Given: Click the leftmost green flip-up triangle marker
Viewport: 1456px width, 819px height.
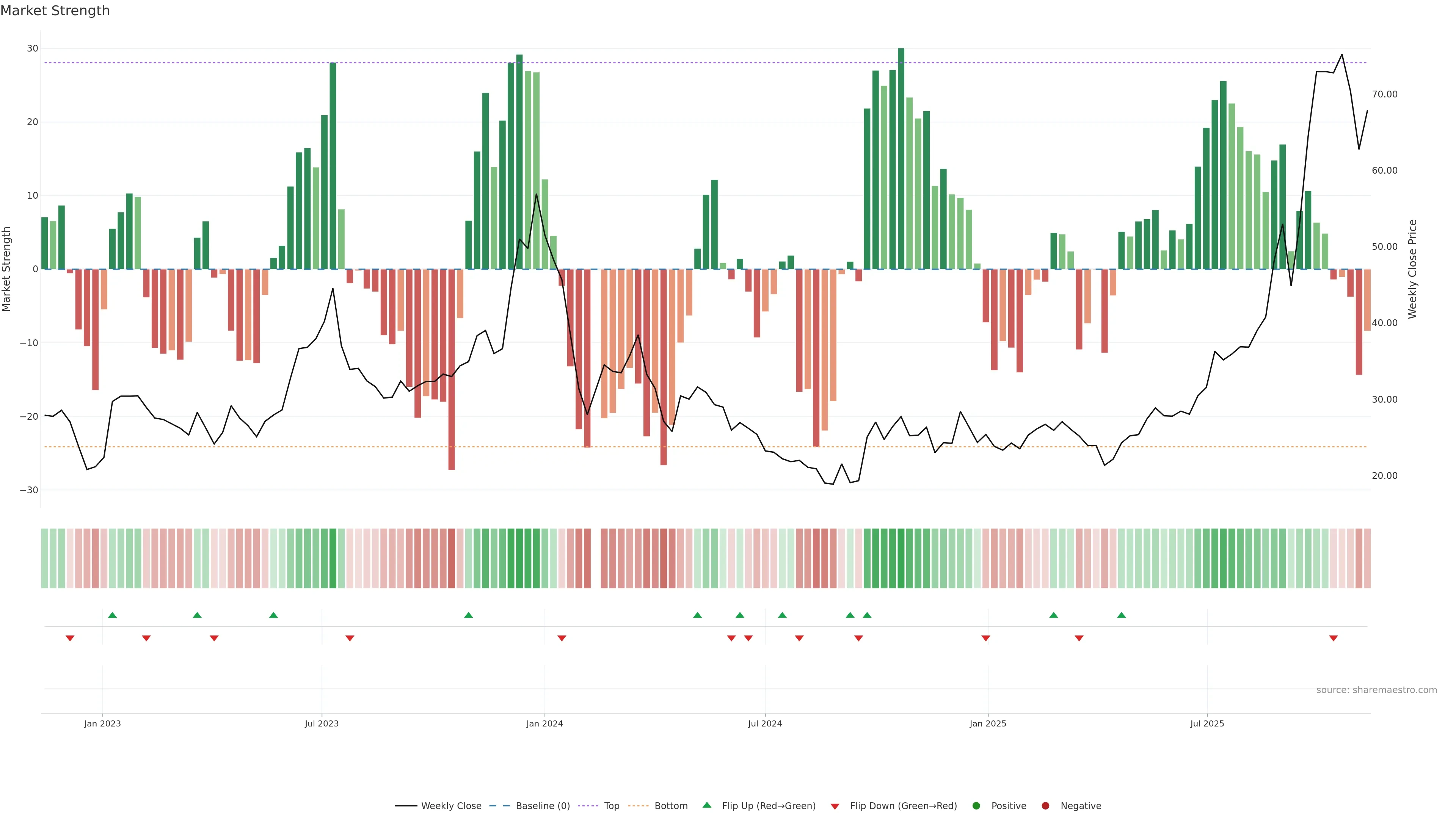Looking at the screenshot, I should coord(112,615).
